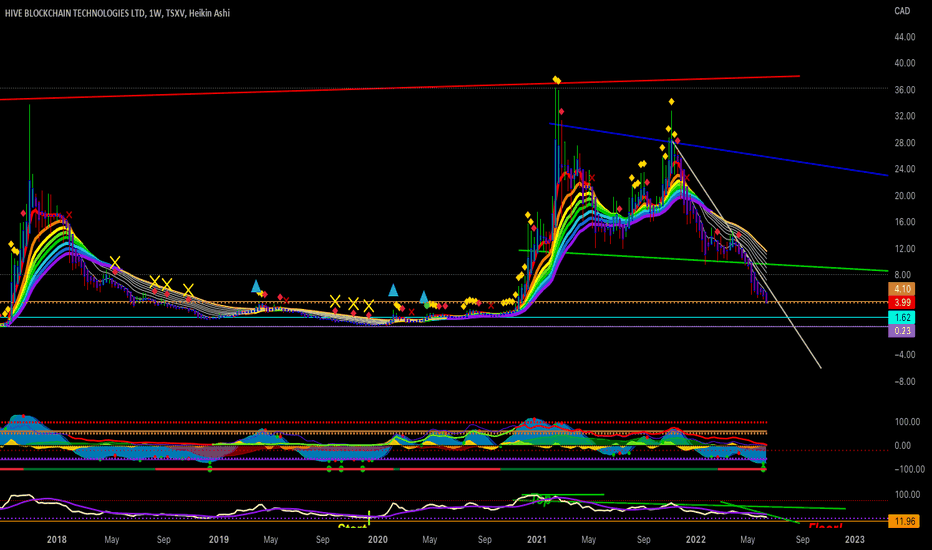932x550 pixels.
Task: Select the white steep downtrend line in 2022
Action: tap(747, 256)
